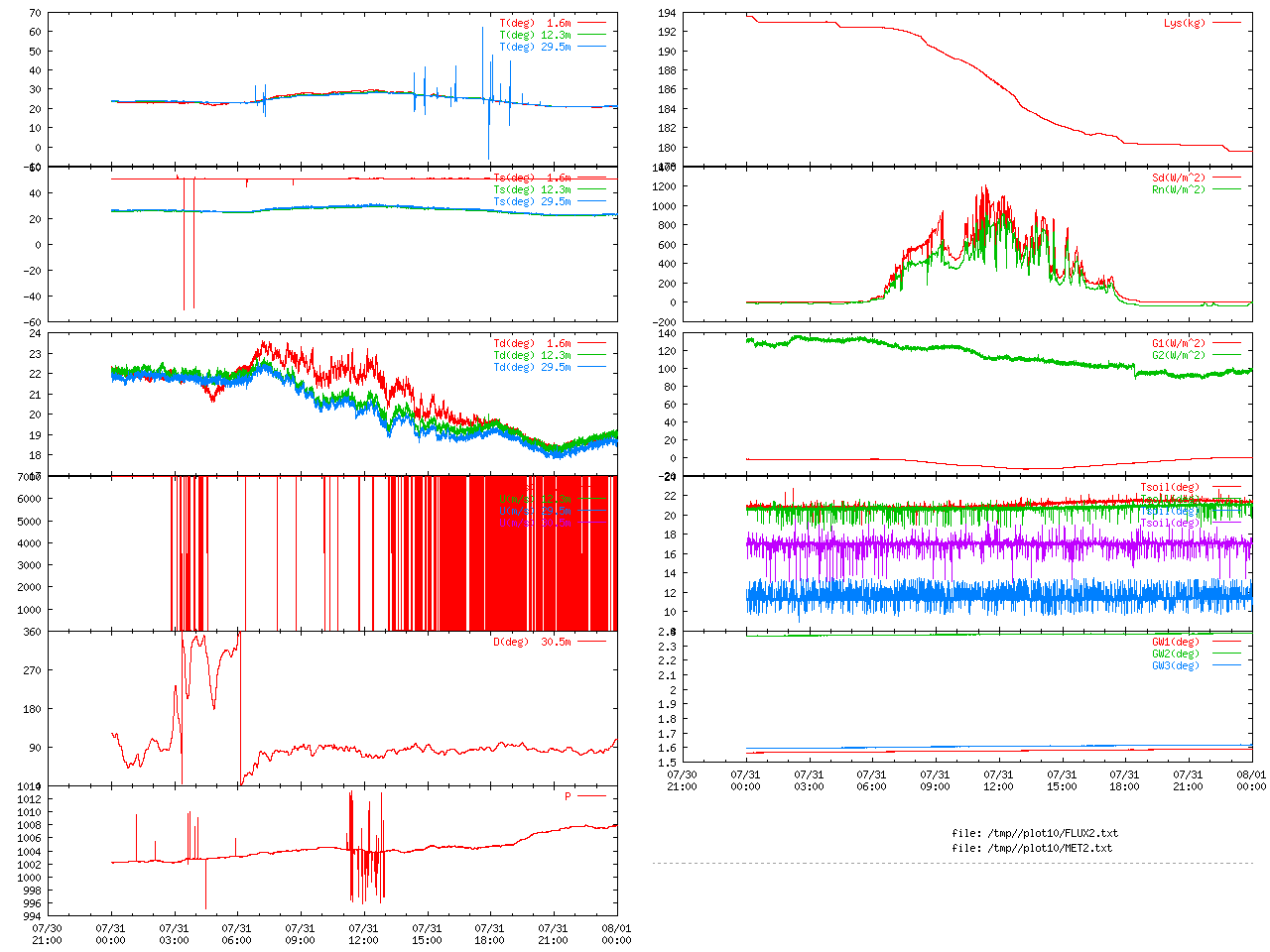Click the 2.3 tick on the GW axis
The image size is (1270, 952).
coord(667,646)
